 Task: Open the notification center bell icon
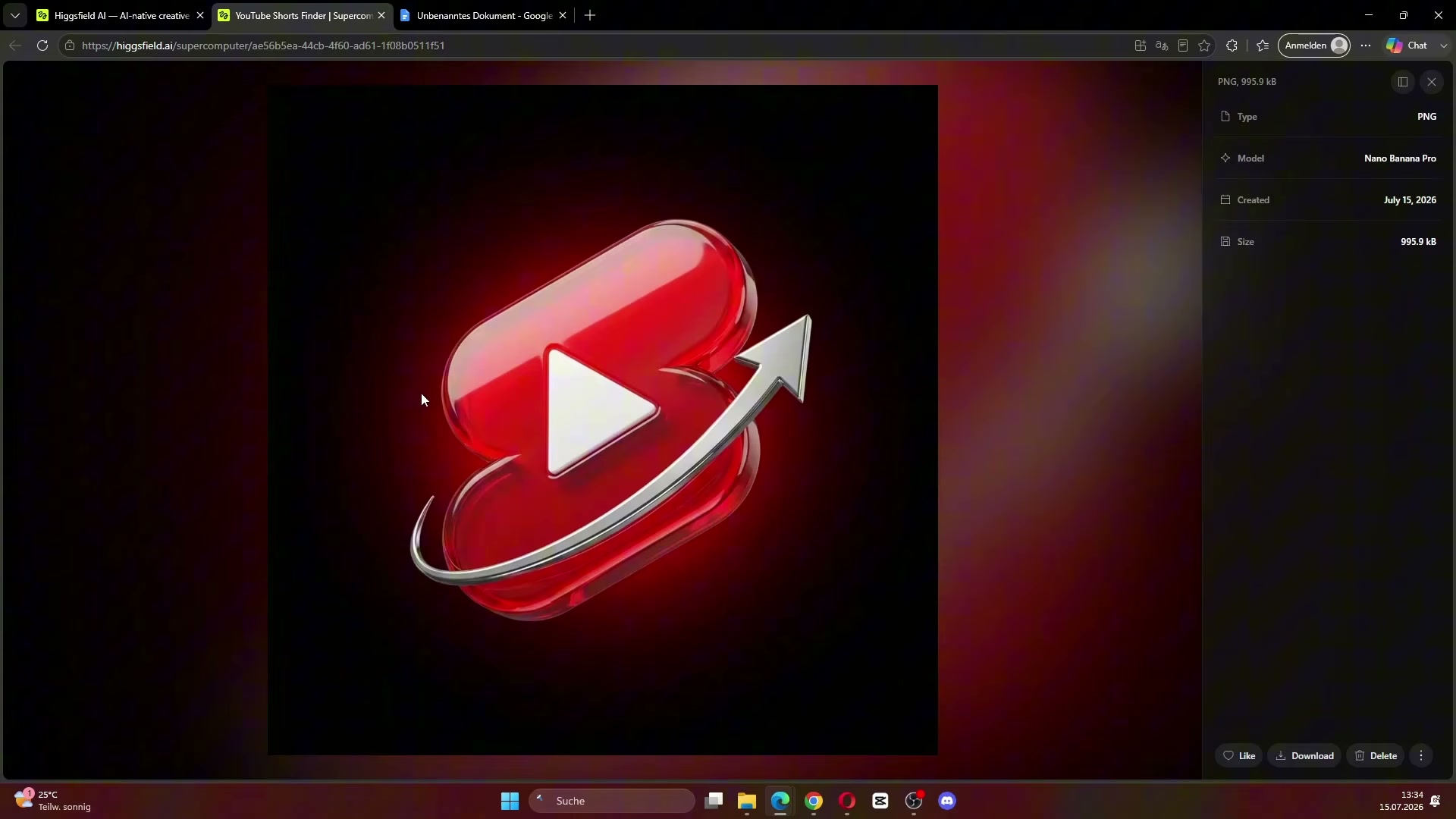click(x=1436, y=801)
